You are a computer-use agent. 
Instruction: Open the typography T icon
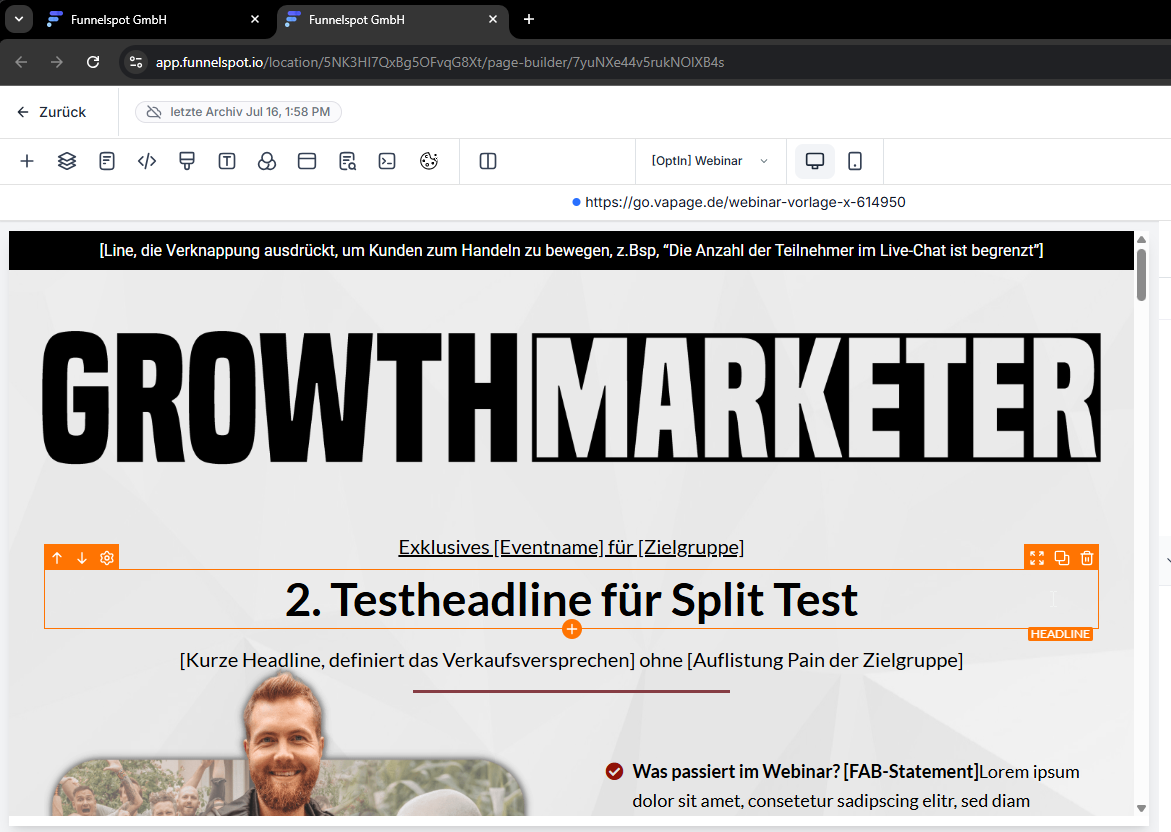click(227, 161)
